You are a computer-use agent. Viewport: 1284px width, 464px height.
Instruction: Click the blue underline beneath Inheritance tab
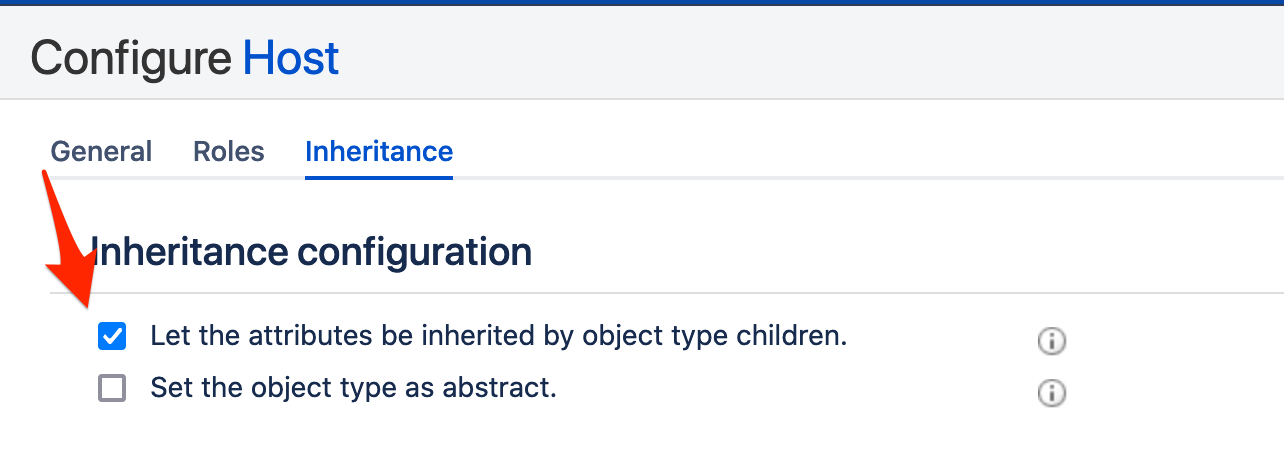(x=379, y=178)
